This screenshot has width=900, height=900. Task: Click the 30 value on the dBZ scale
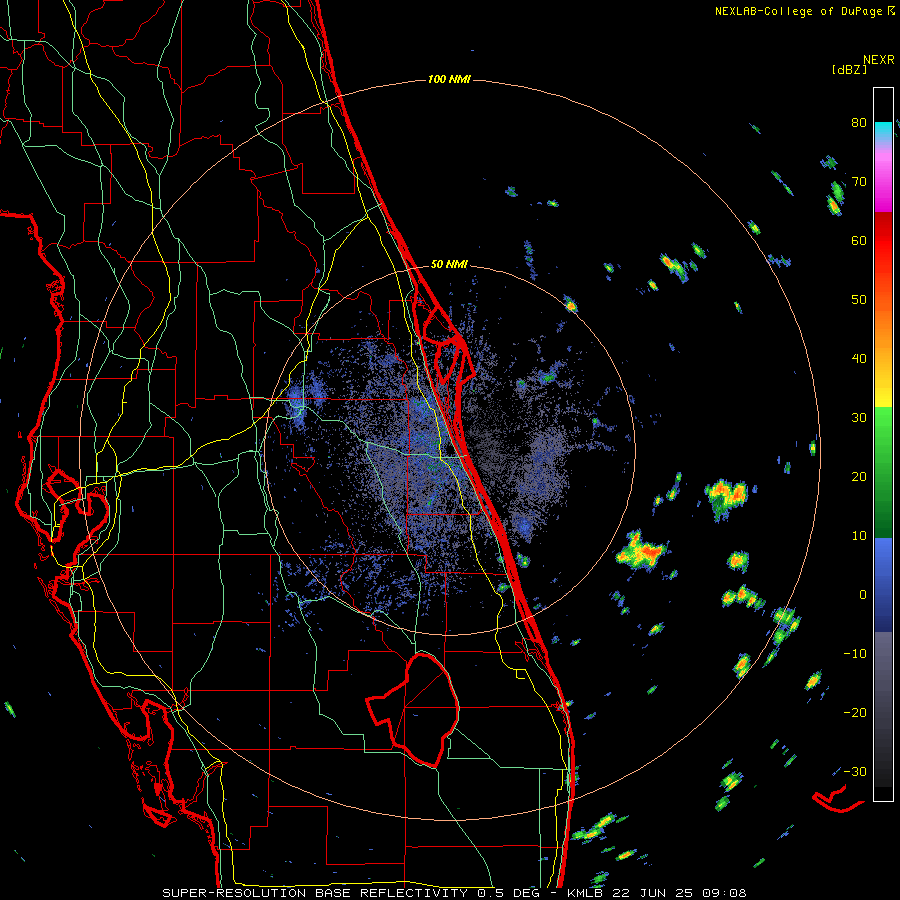pyautogui.click(x=859, y=418)
